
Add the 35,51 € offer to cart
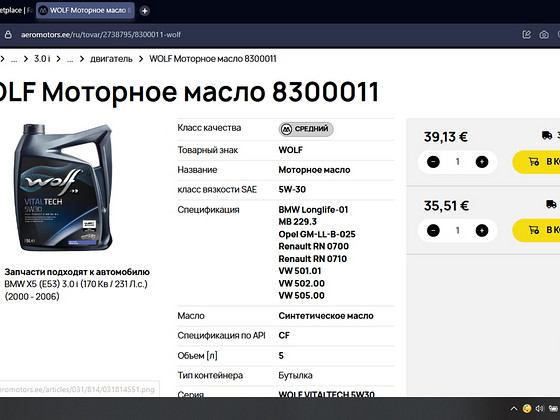coord(536,230)
